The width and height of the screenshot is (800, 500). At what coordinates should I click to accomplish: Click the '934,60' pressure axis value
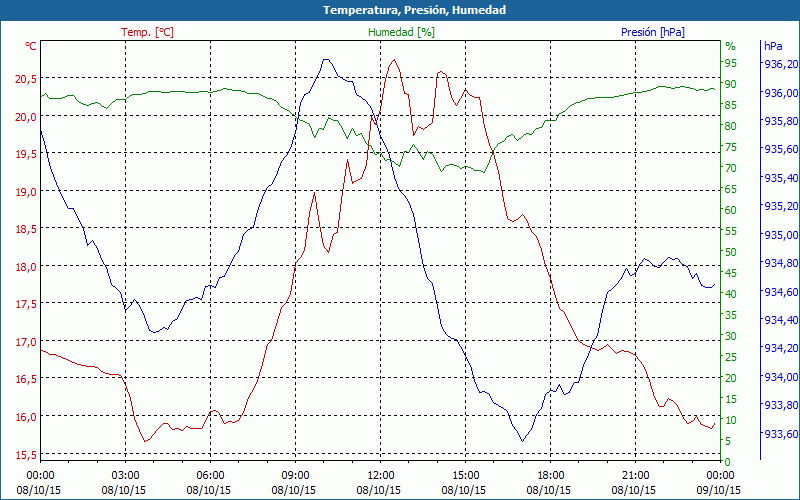click(779, 292)
